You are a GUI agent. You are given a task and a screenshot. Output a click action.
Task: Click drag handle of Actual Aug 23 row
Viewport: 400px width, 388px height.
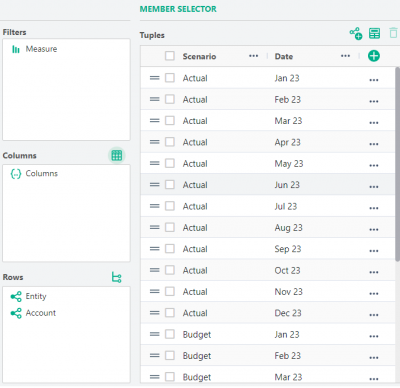click(154, 228)
